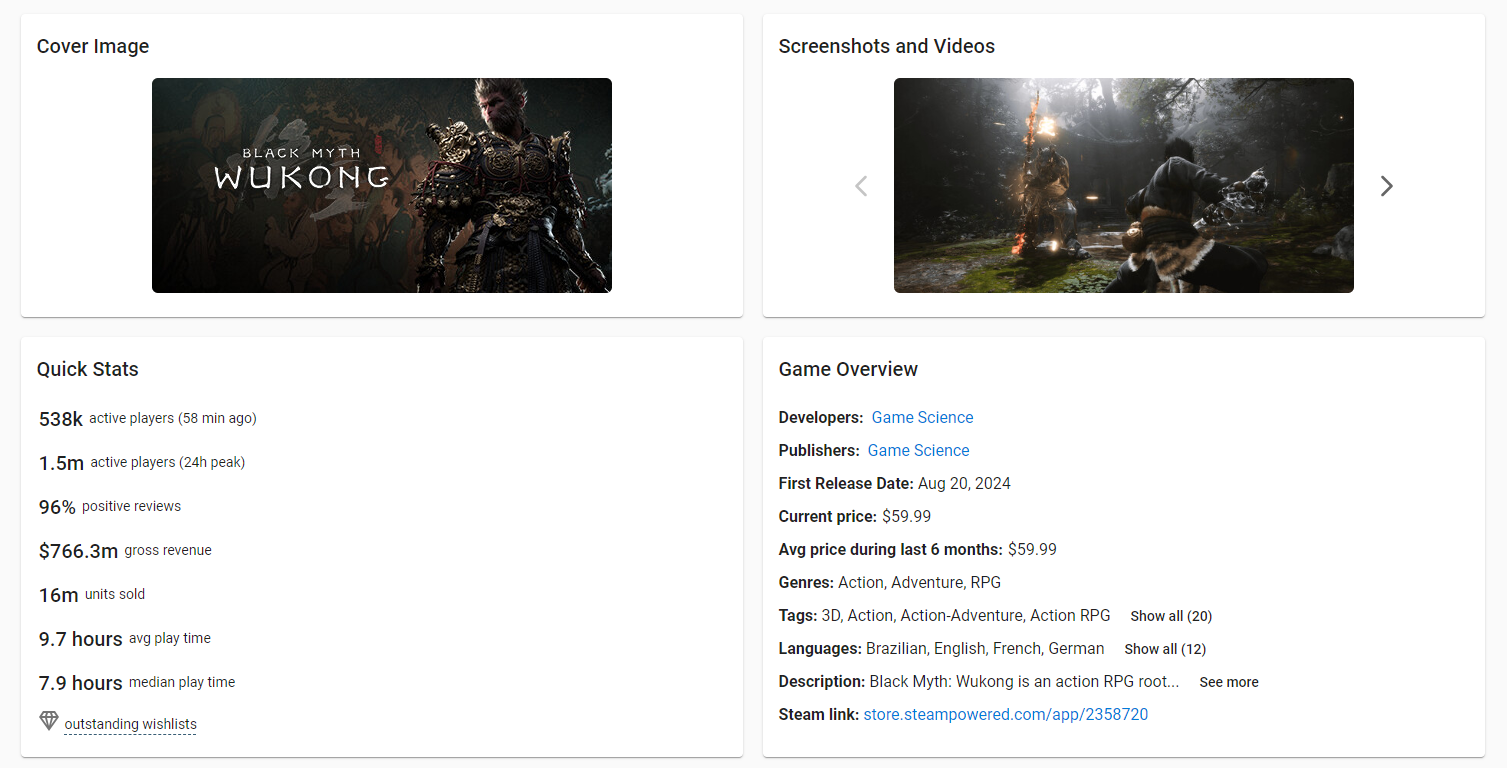The image size is (1507, 768).
Task: Go to the previous screenshot with the left chevron
Action: (x=861, y=186)
